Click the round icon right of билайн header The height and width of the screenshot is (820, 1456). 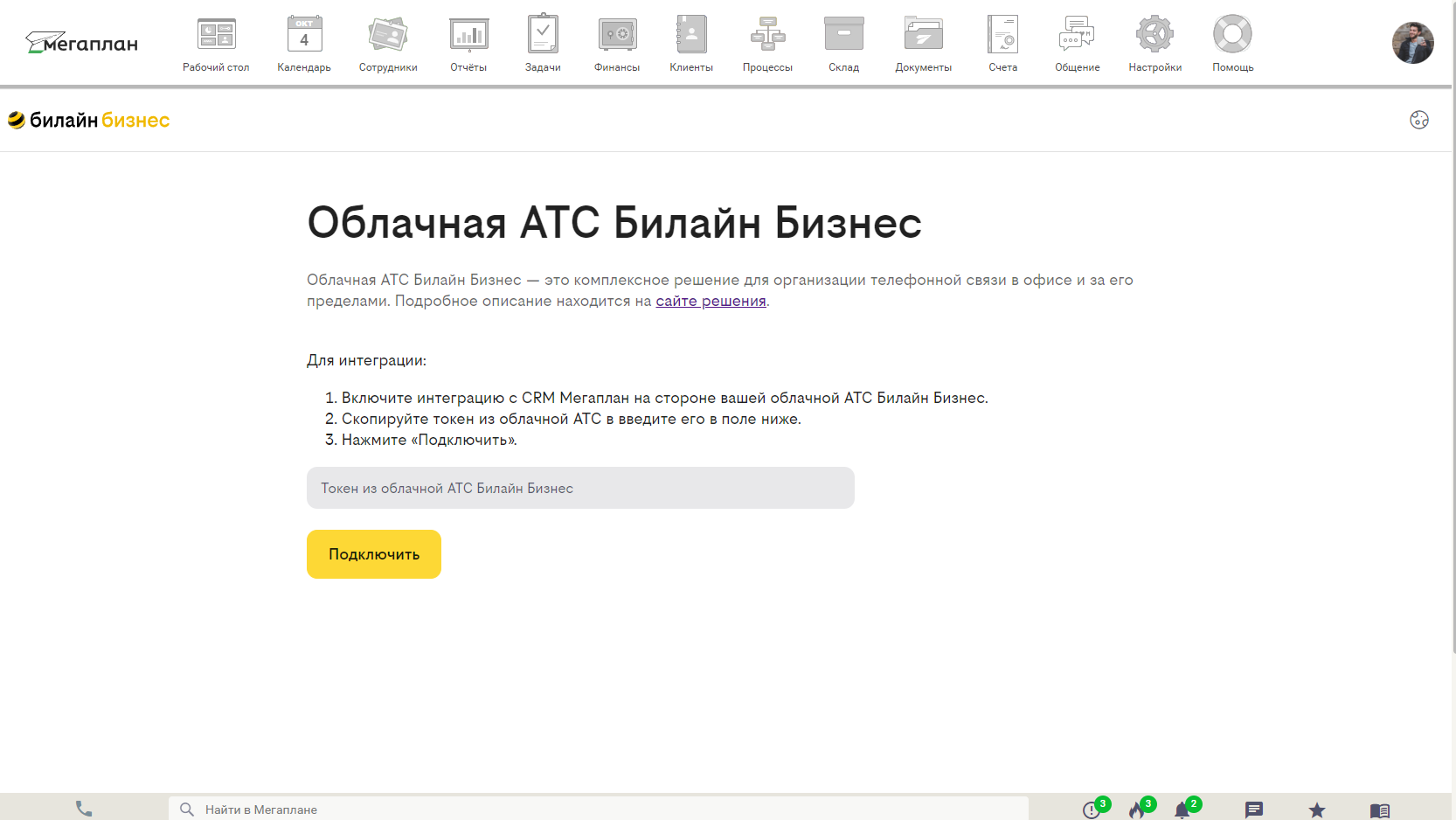[x=1419, y=120]
